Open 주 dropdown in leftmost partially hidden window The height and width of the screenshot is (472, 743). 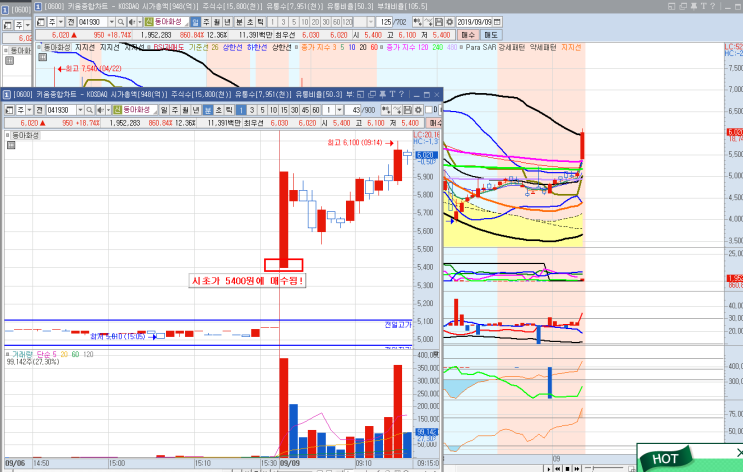pyautogui.click(x=27, y=25)
